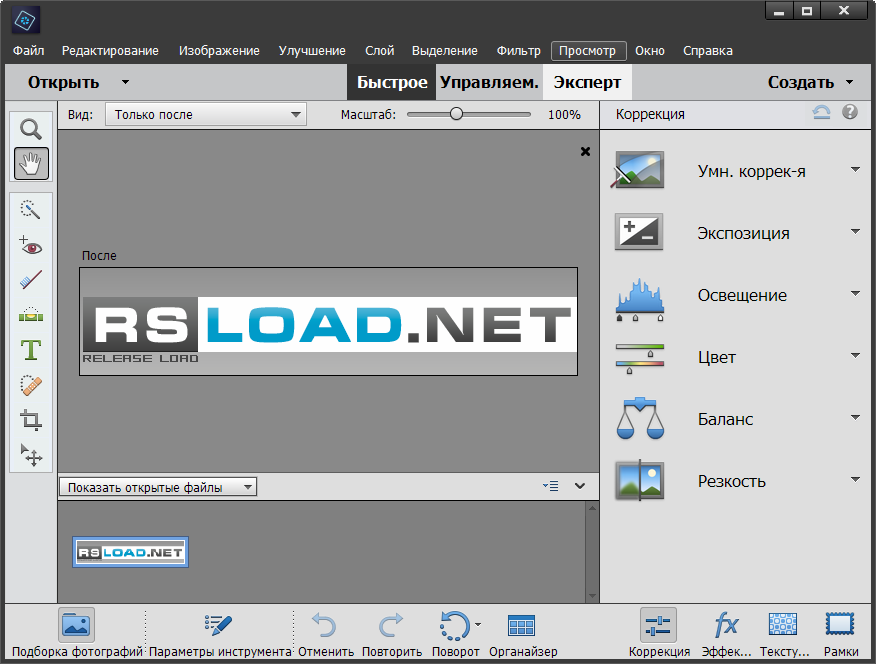Switch to the Управляем. mode tab
The image size is (876, 664).
489,82
